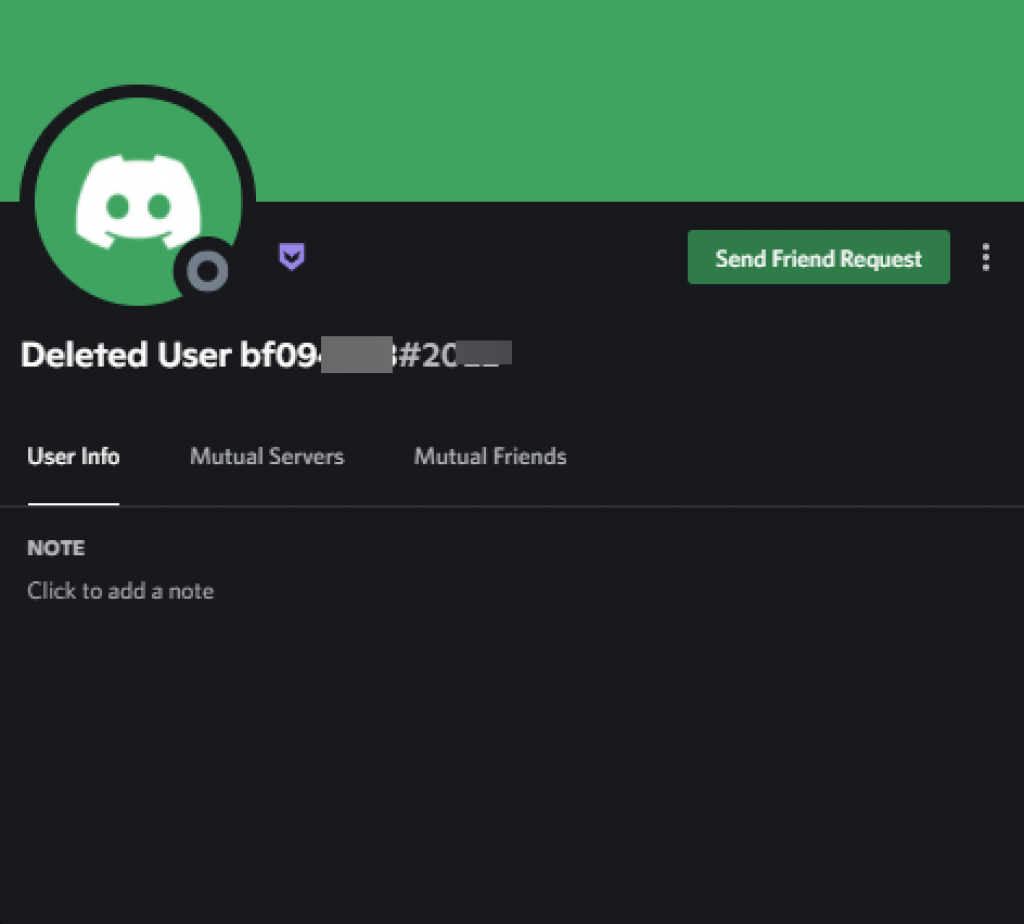This screenshot has height=924, width=1024.
Task: Click the white underline beneath User Info
Action: point(73,503)
